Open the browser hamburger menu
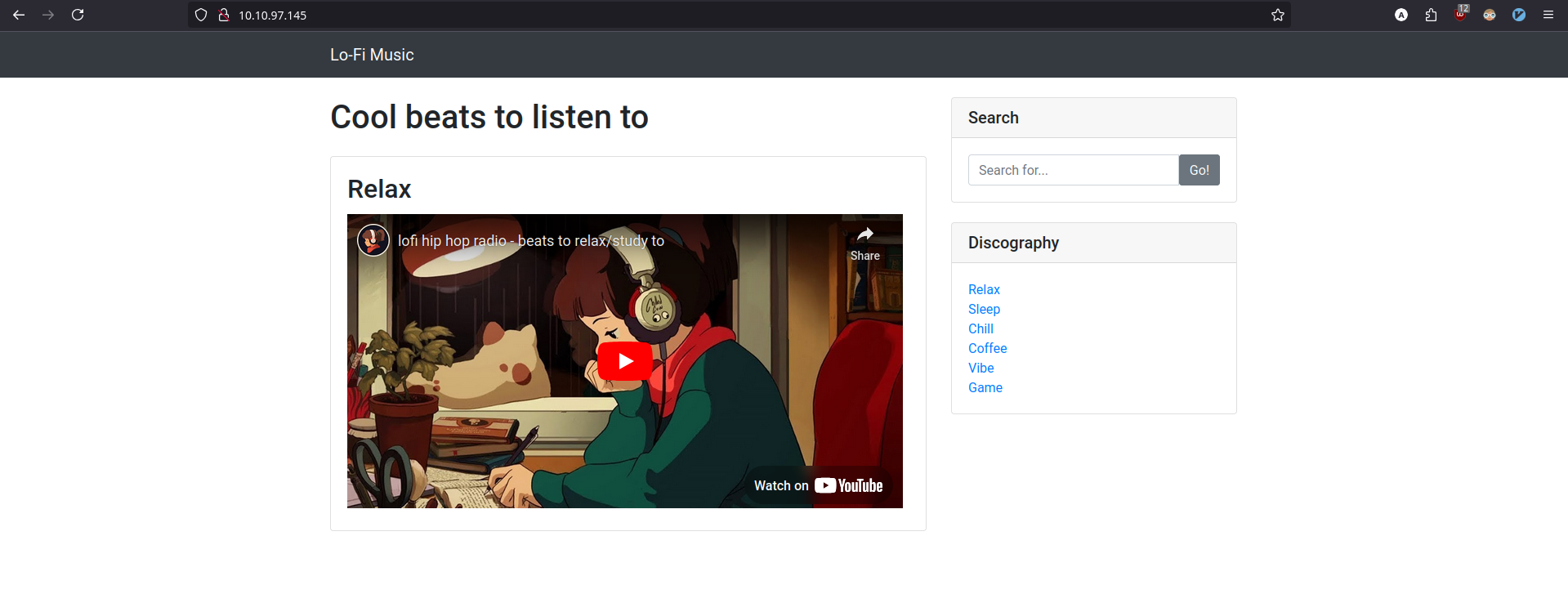1568x612 pixels. [x=1548, y=15]
